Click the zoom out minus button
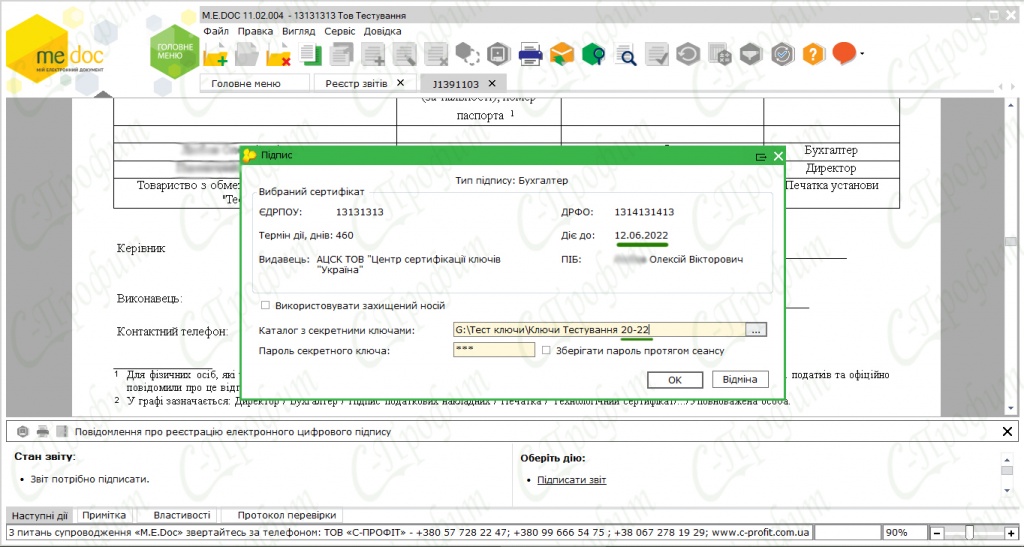Image resolution: width=1024 pixels, height=547 pixels. (x=937, y=533)
